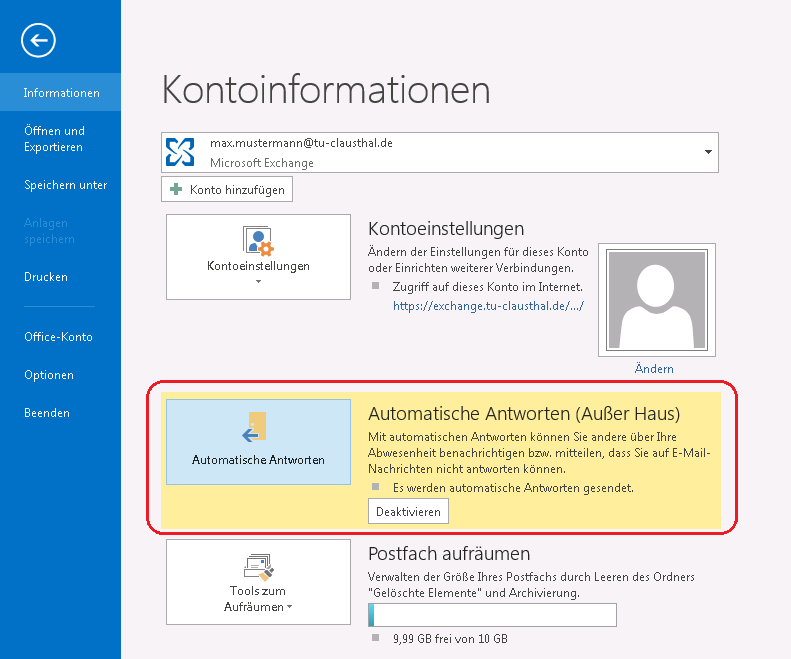Open Optionen from the sidebar
The image size is (791, 659).
[49, 375]
